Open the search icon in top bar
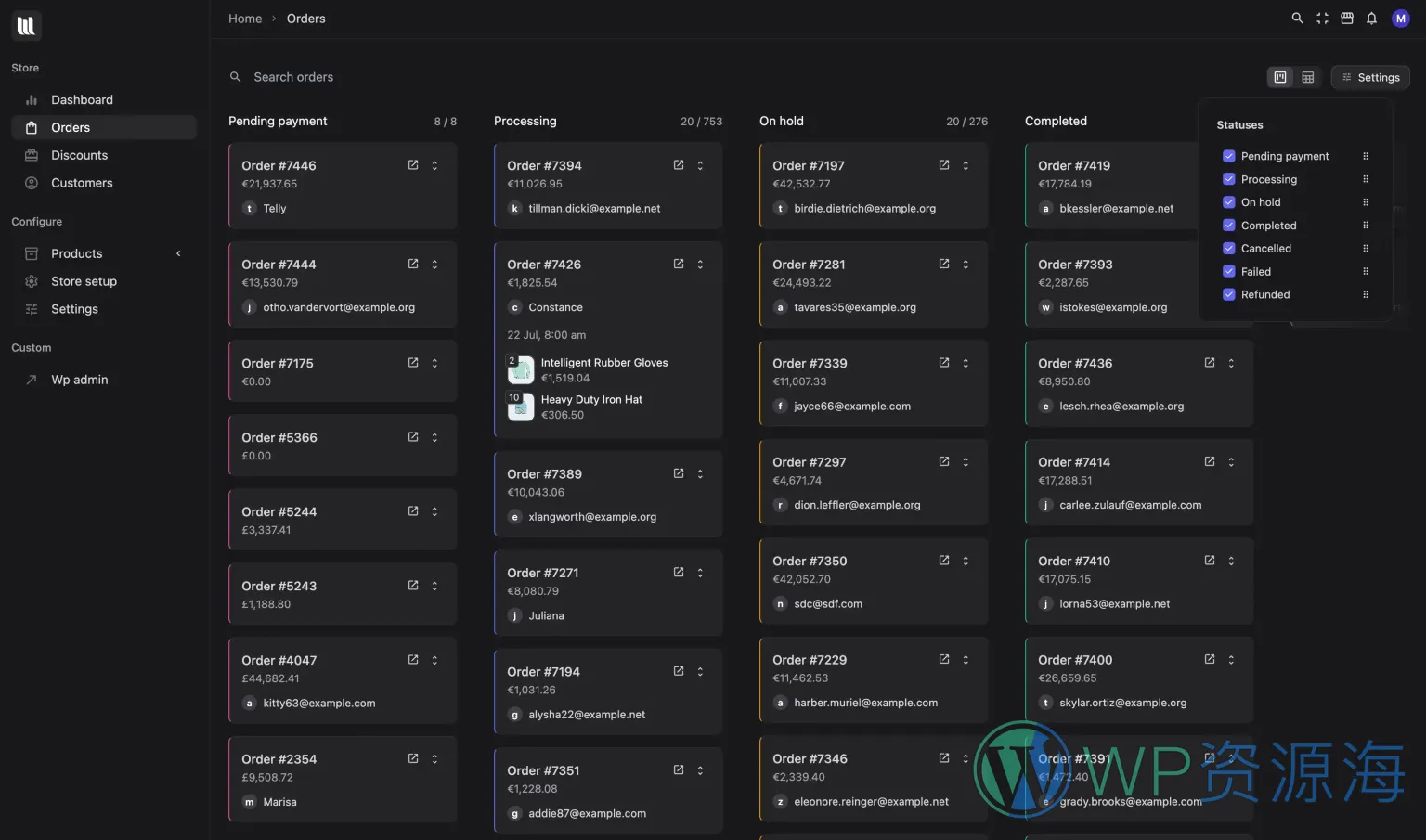 [1297, 19]
